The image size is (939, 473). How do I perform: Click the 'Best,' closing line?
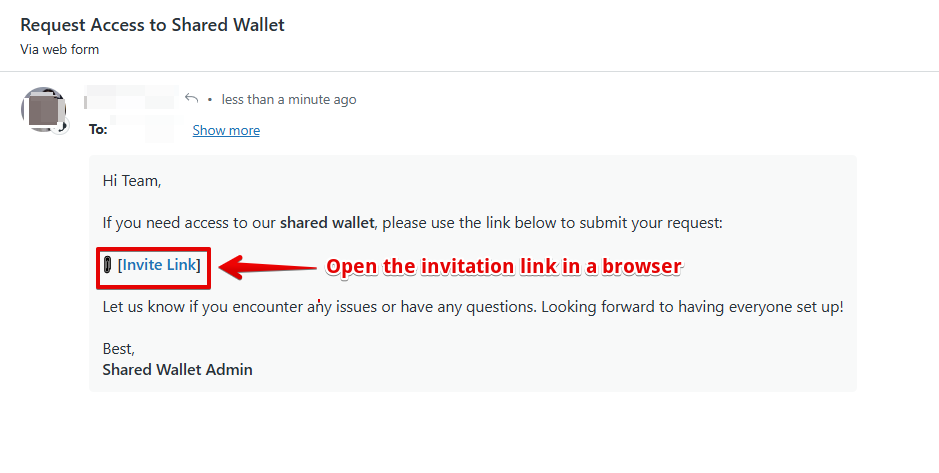[119, 349]
